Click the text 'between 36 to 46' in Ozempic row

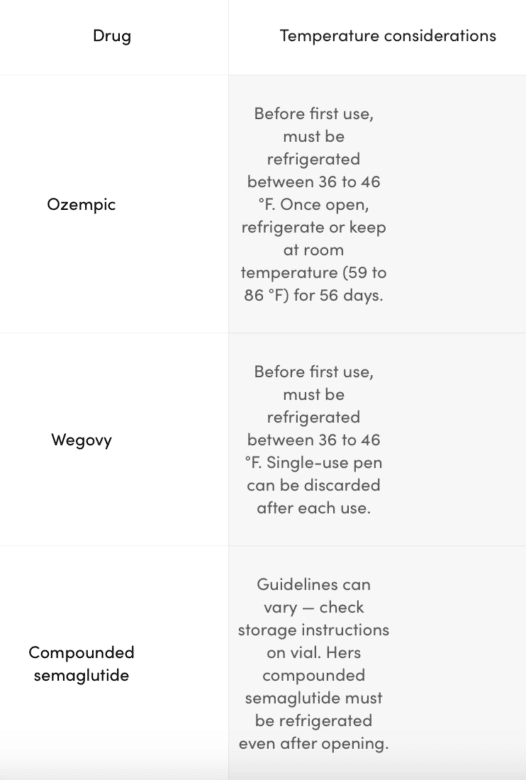click(x=314, y=182)
